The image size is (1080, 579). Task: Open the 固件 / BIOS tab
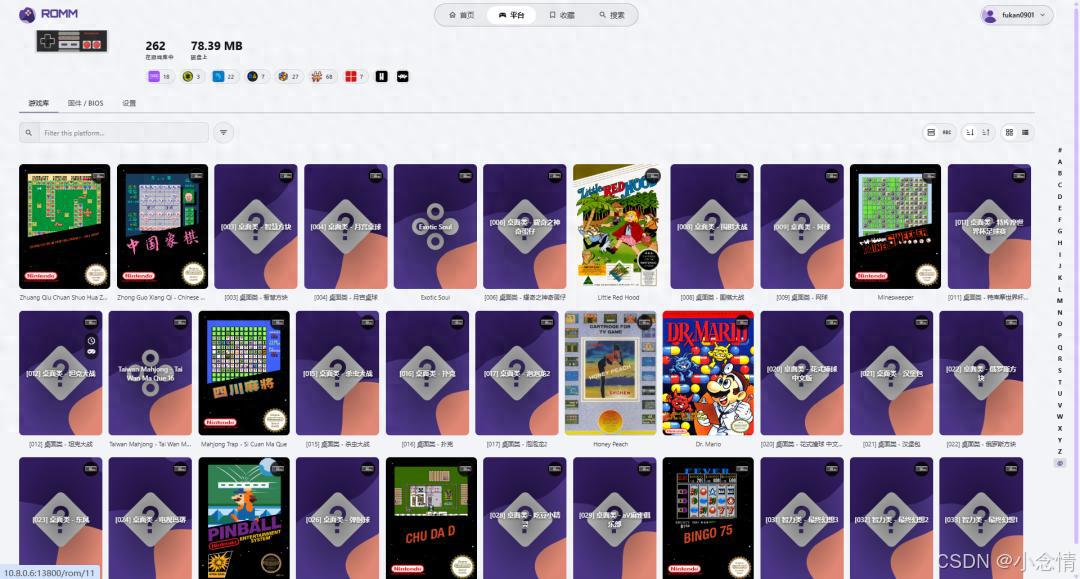[85, 103]
